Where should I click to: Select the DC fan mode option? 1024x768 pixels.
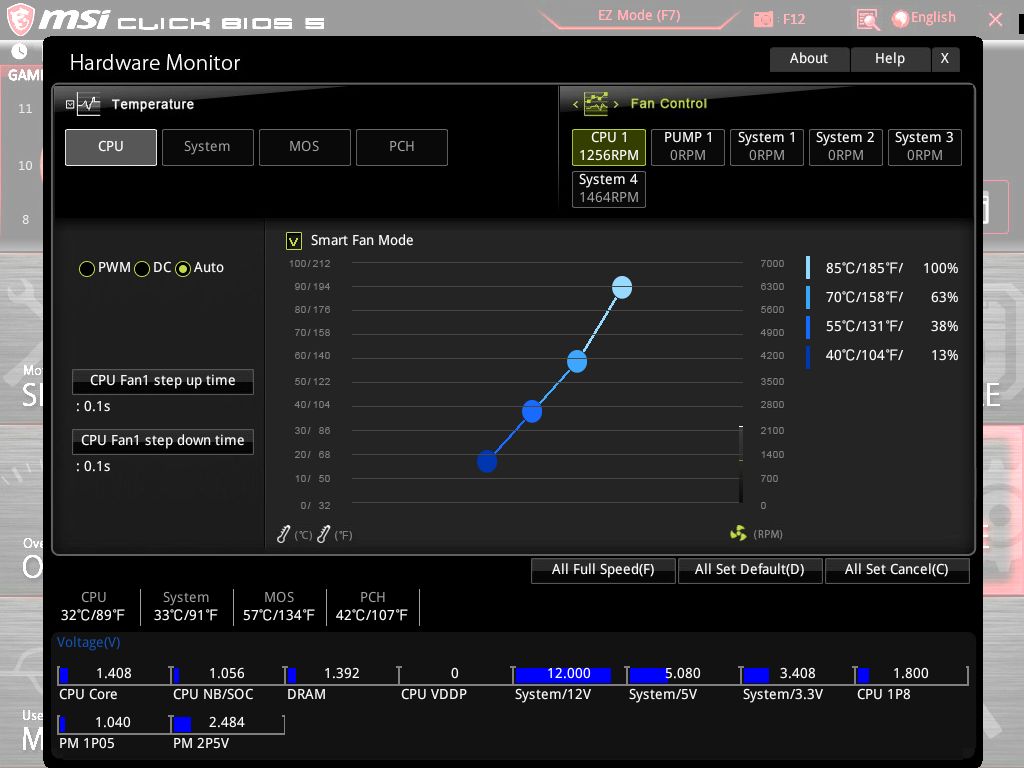[x=142, y=268]
